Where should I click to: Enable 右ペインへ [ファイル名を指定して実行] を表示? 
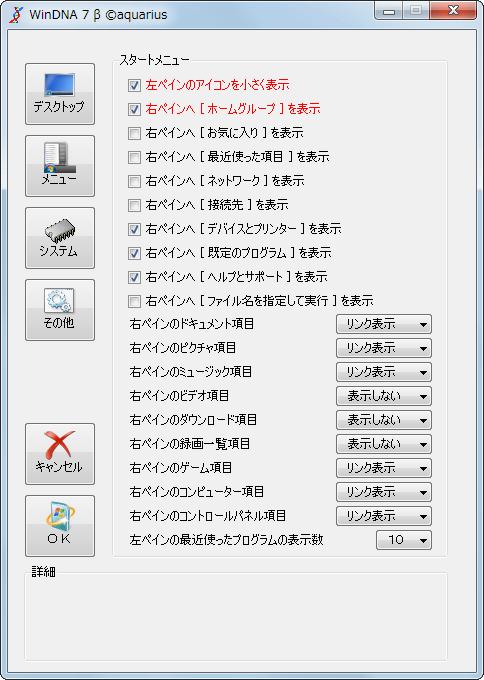[x=134, y=301]
